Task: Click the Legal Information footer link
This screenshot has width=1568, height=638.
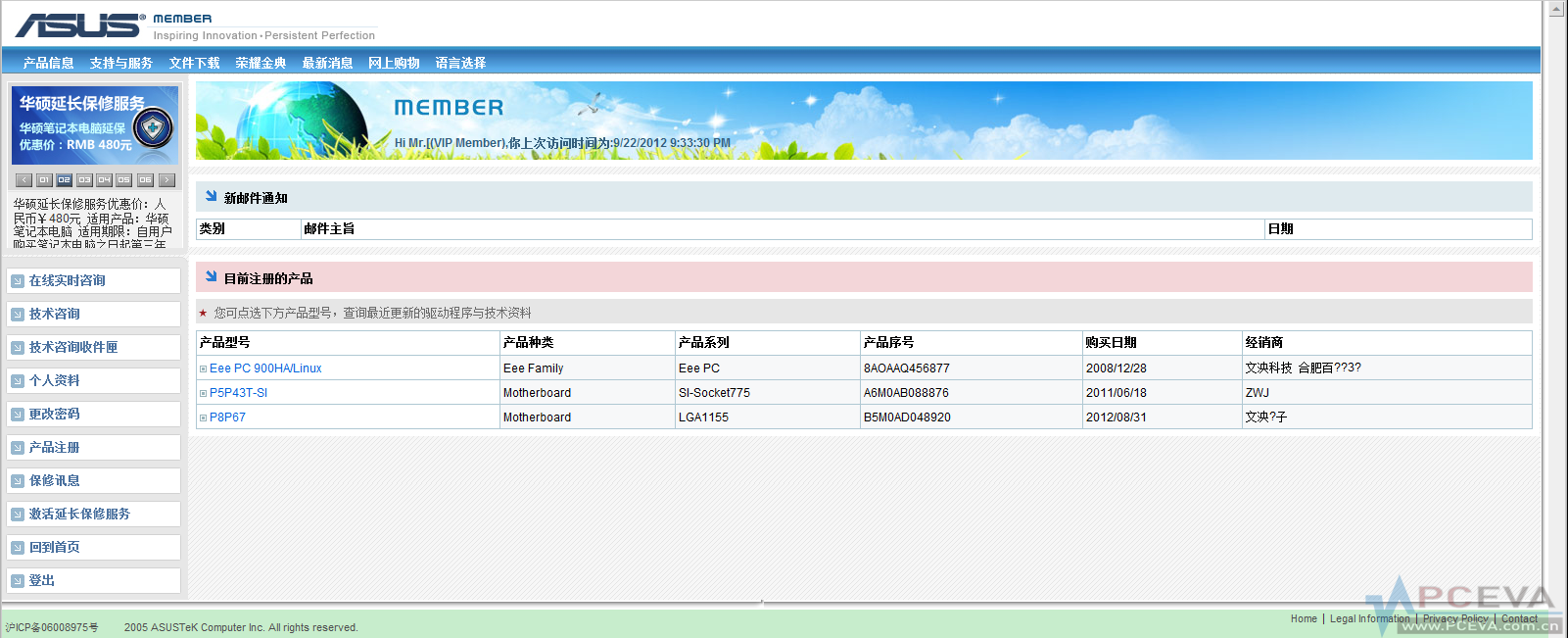Action: tap(1370, 618)
